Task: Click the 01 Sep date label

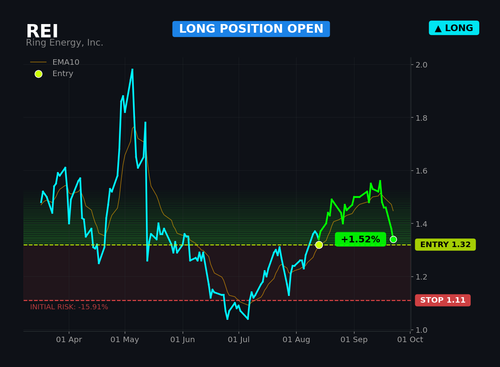Action: point(354,340)
